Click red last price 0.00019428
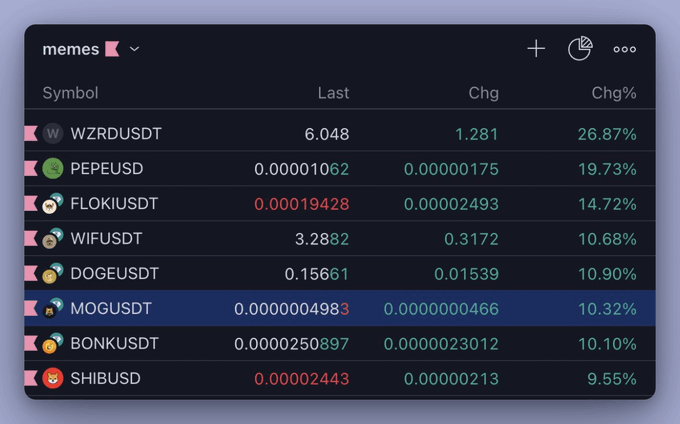Screen dimensions: 680x424 pos(301,204)
